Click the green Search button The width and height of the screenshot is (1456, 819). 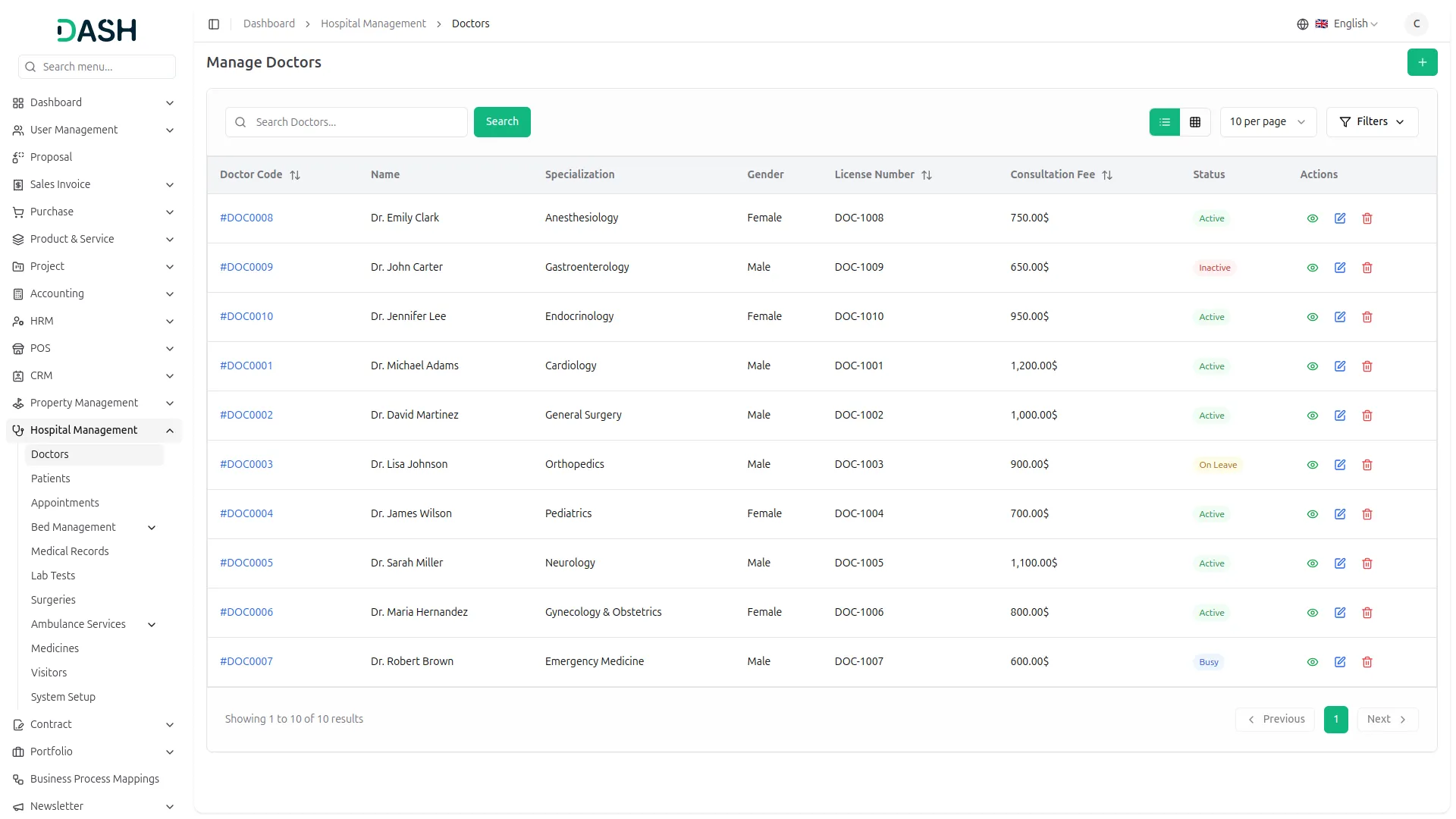pos(501,122)
